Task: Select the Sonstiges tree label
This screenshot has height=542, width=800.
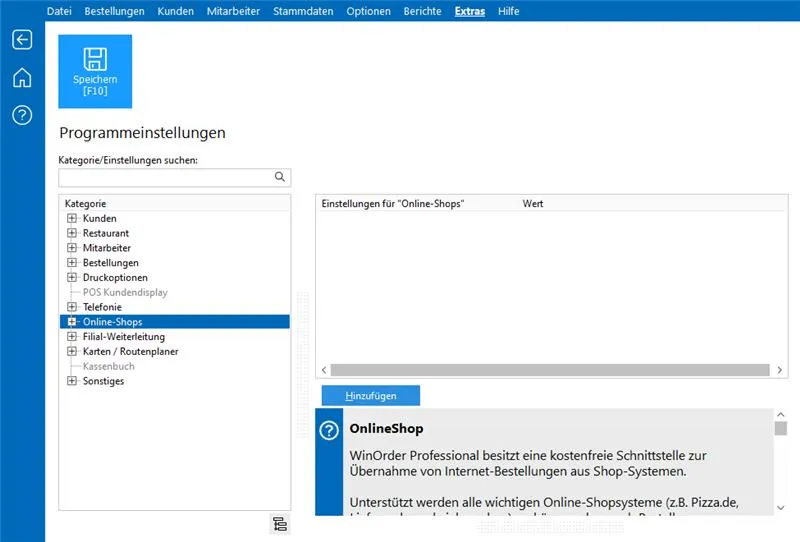Action: (104, 381)
